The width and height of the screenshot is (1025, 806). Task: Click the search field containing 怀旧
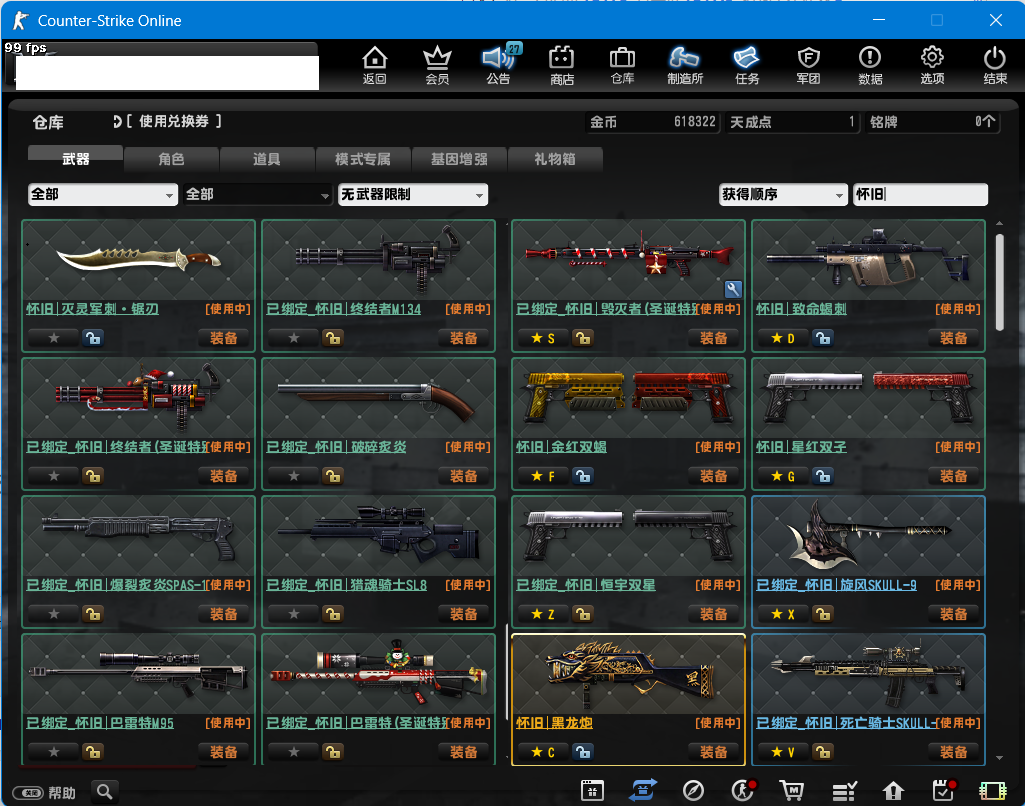(x=920, y=194)
